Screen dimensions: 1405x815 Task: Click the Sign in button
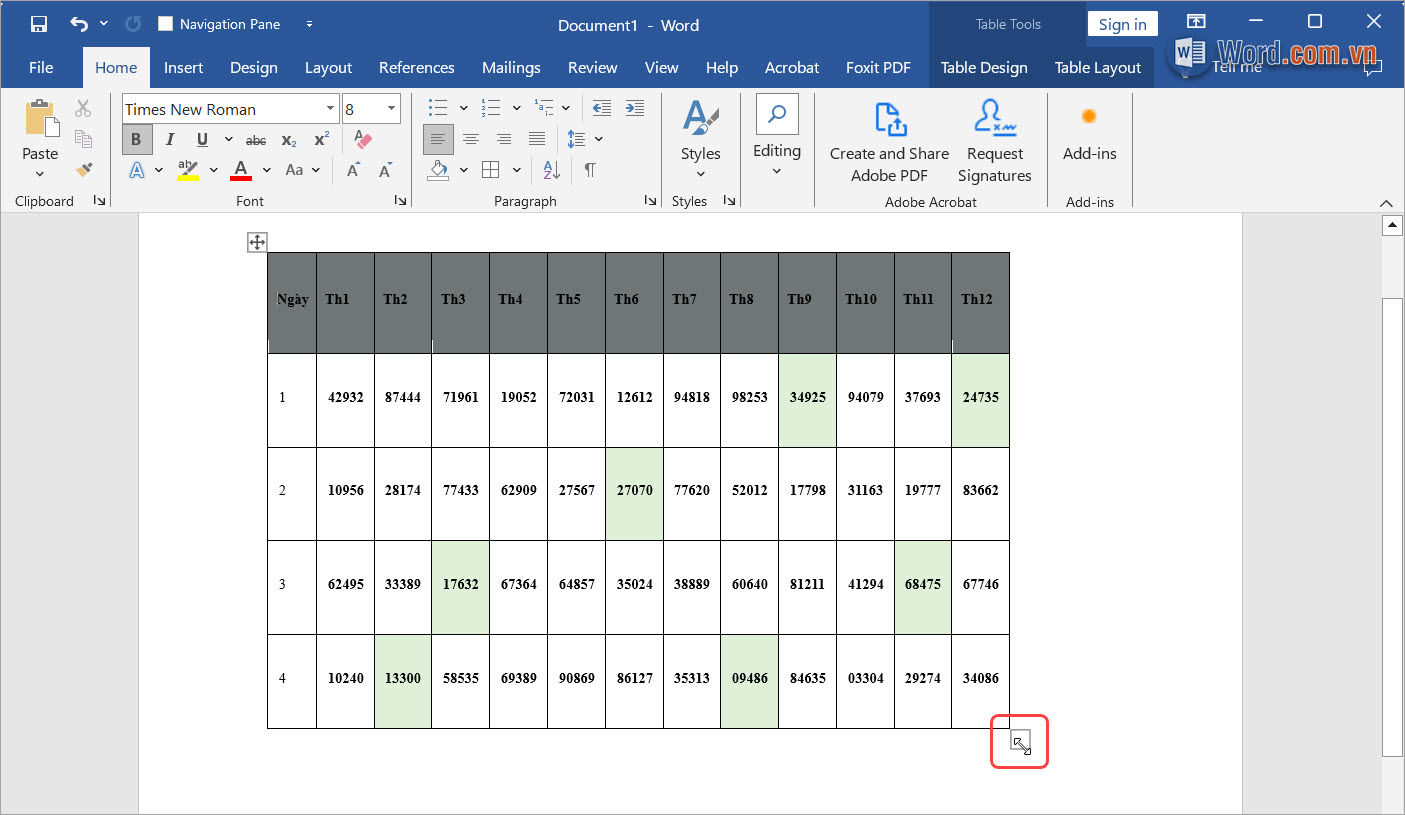(1122, 25)
